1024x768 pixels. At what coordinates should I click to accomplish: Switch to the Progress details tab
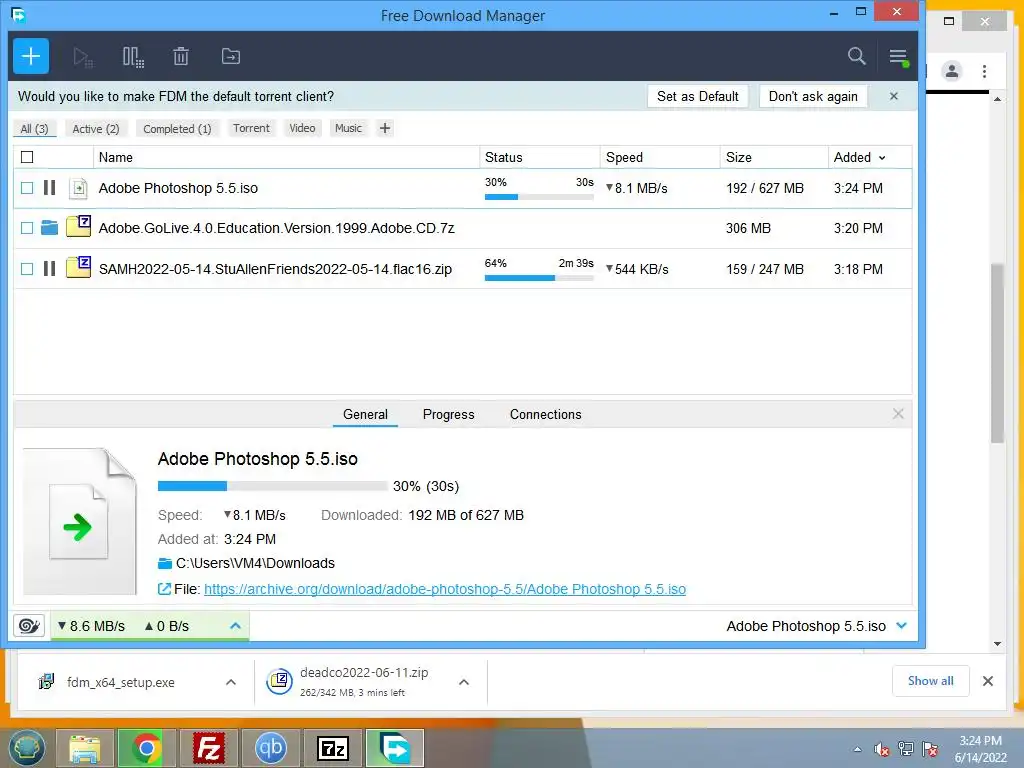pos(449,414)
